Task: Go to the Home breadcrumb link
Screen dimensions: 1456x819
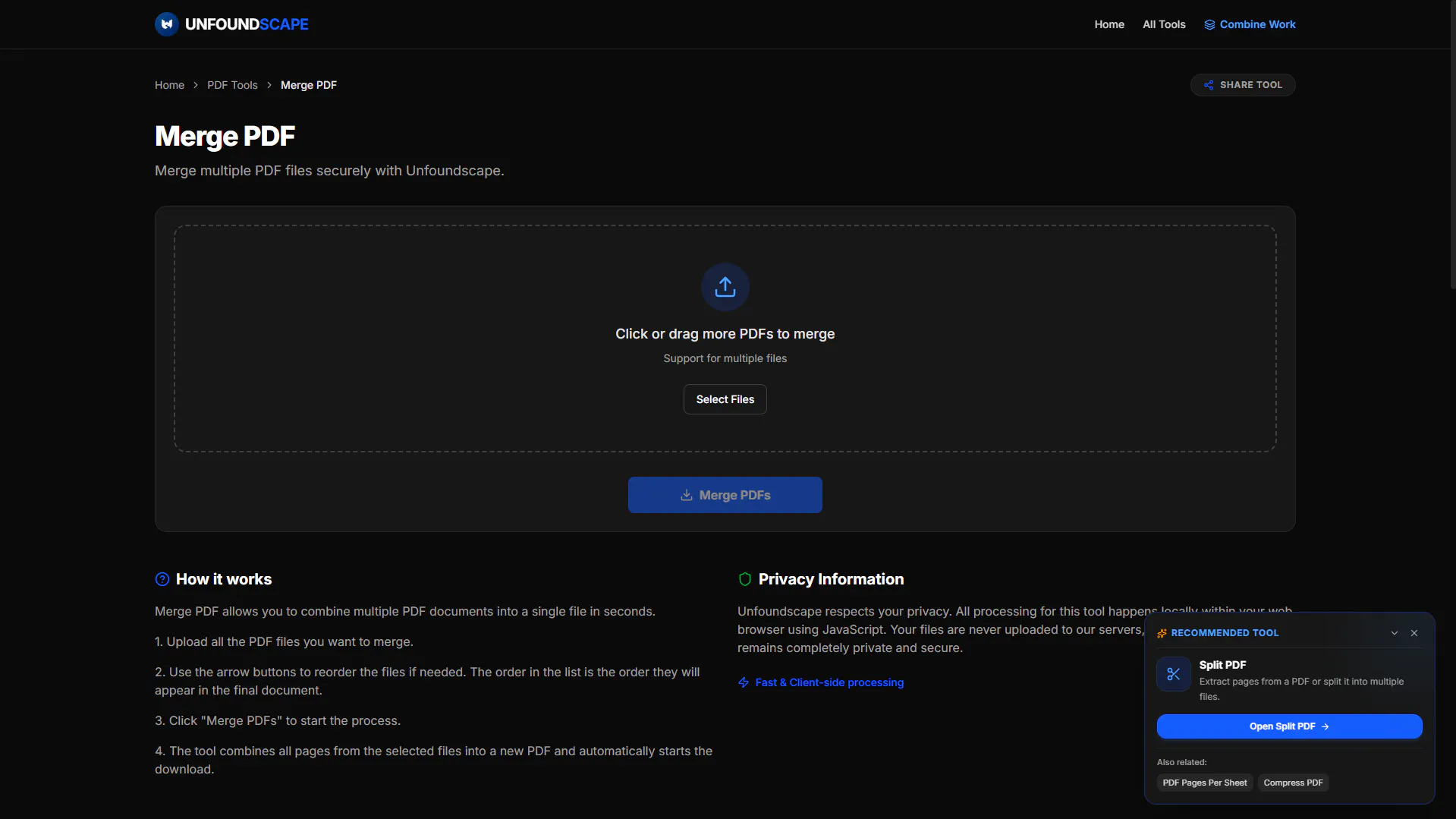Action: tap(169, 85)
